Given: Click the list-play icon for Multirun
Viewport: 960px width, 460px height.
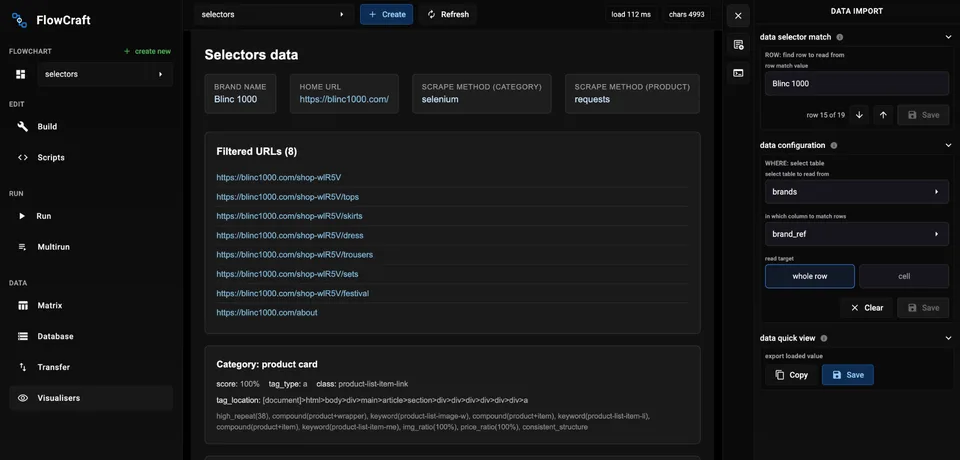Looking at the screenshot, I should point(23,247).
